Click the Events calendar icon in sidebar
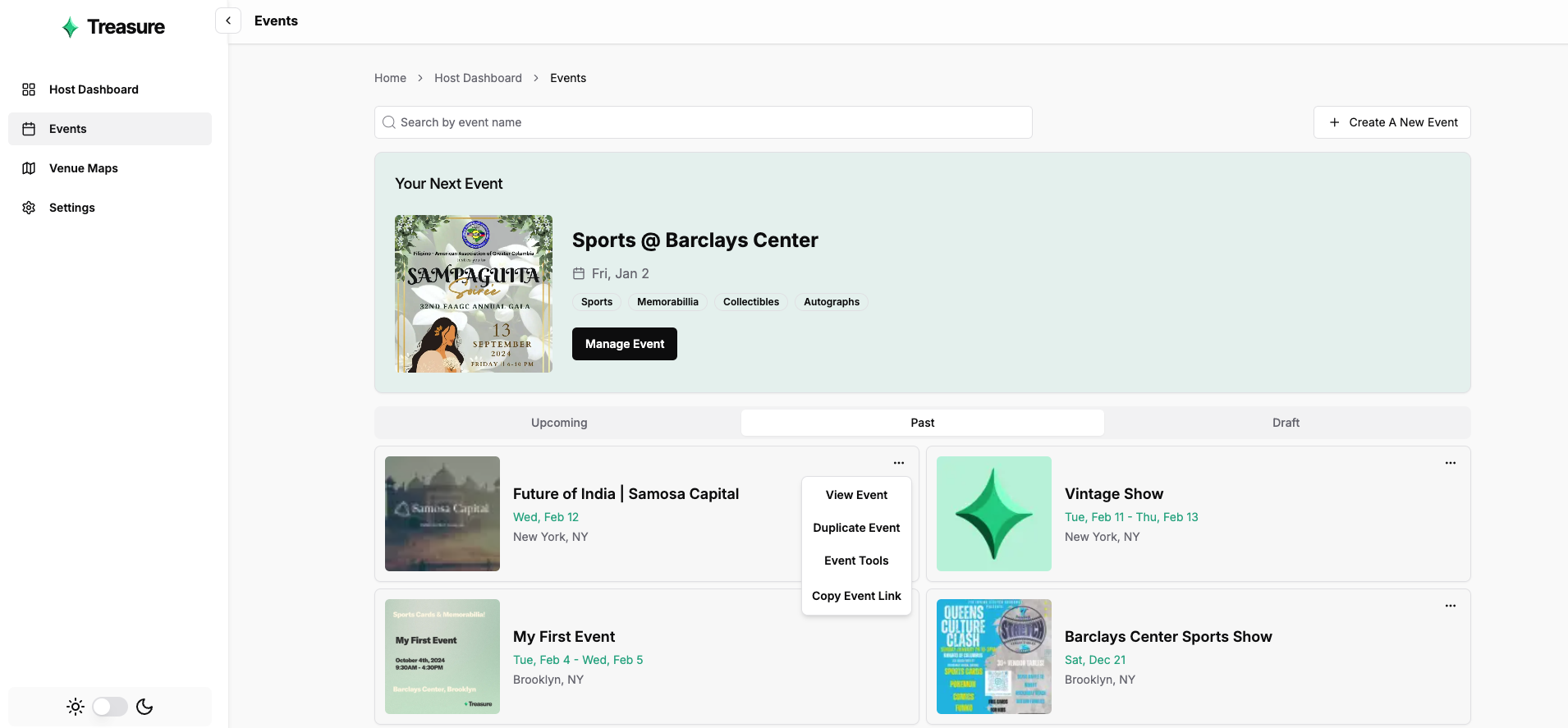The height and width of the screenshot is (728, 1568). pos(29,129)
